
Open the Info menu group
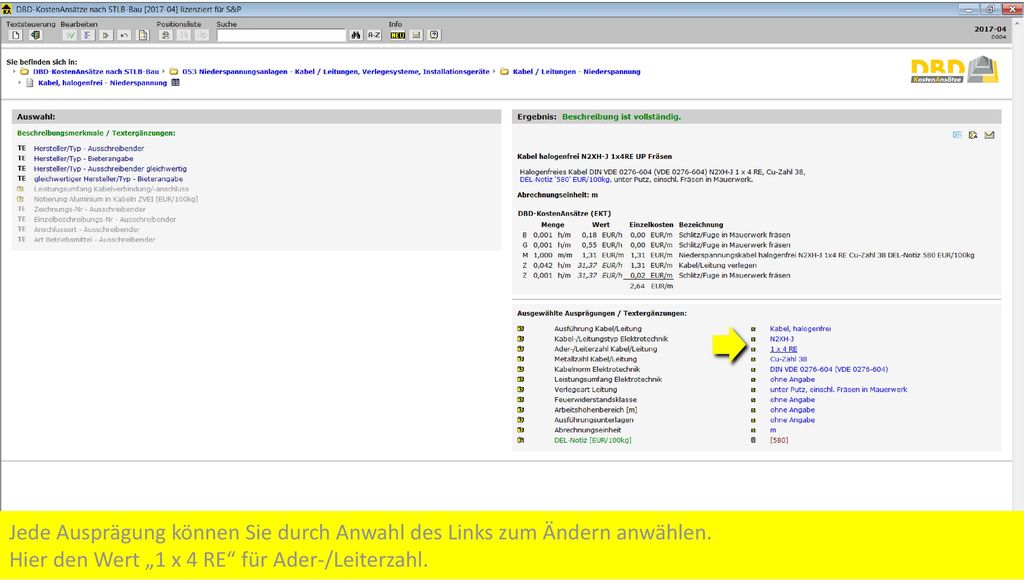coord(395,24)
